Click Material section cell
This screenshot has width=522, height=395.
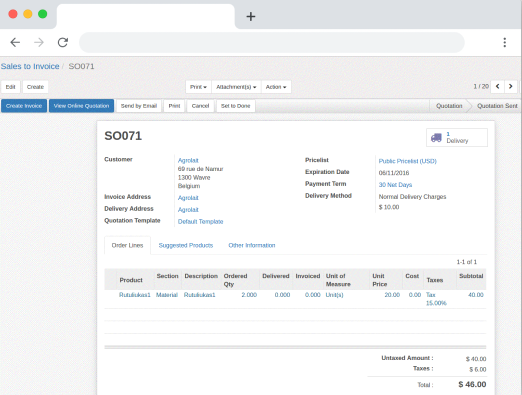coord(167,295)
